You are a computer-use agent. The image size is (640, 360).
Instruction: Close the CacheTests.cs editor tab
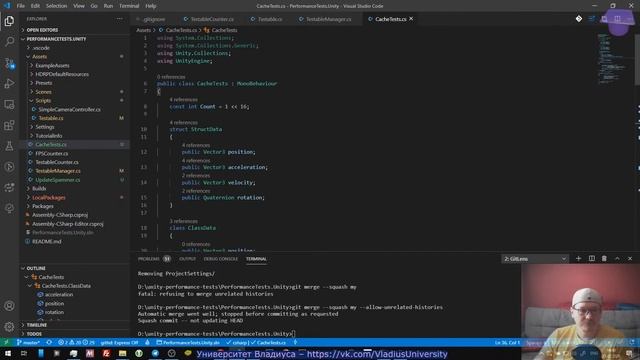[x=411, y=19]
